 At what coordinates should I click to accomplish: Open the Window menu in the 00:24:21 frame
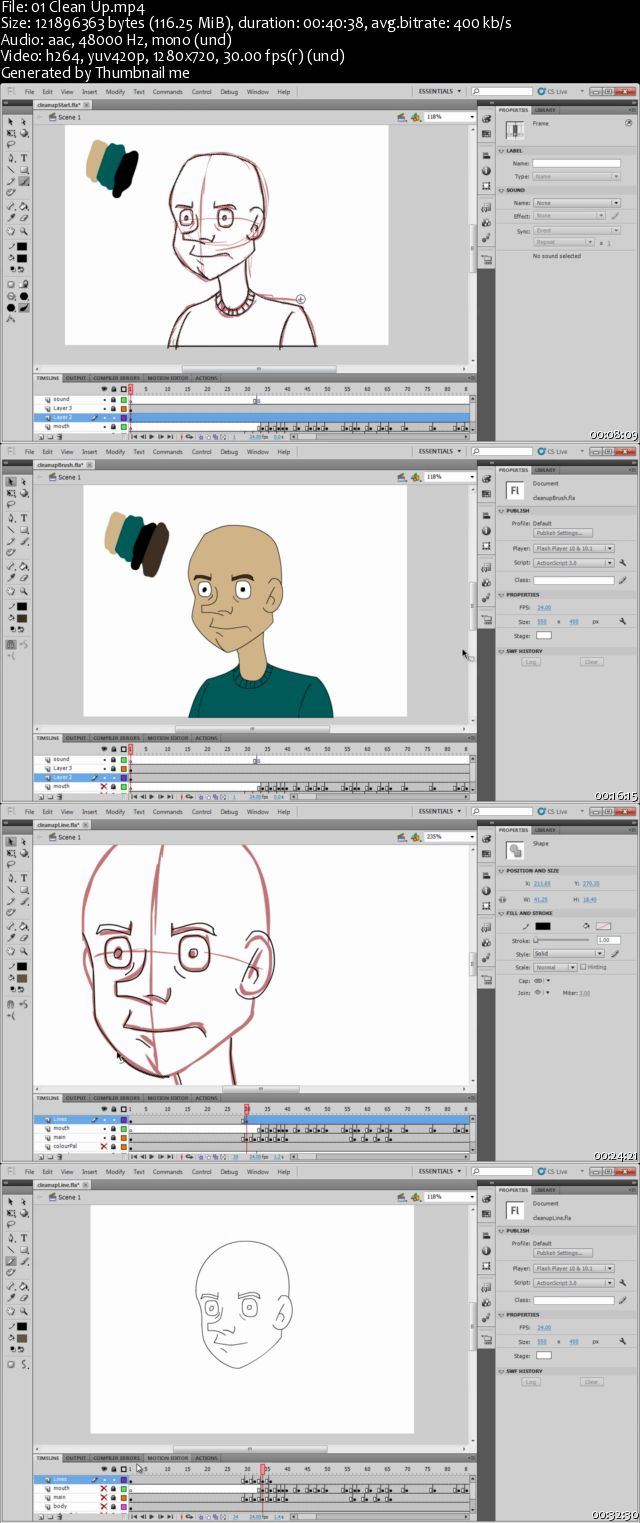[257, 812]
